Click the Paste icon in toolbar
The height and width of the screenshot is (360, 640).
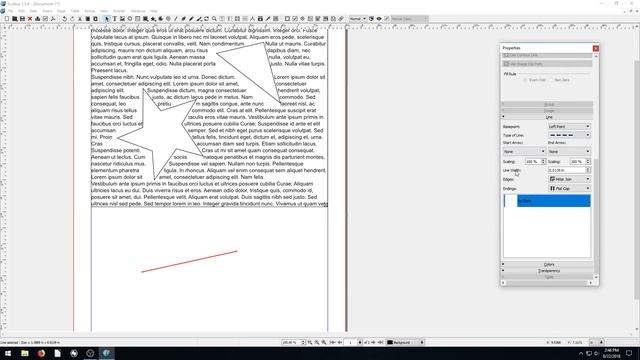(96, 19)
